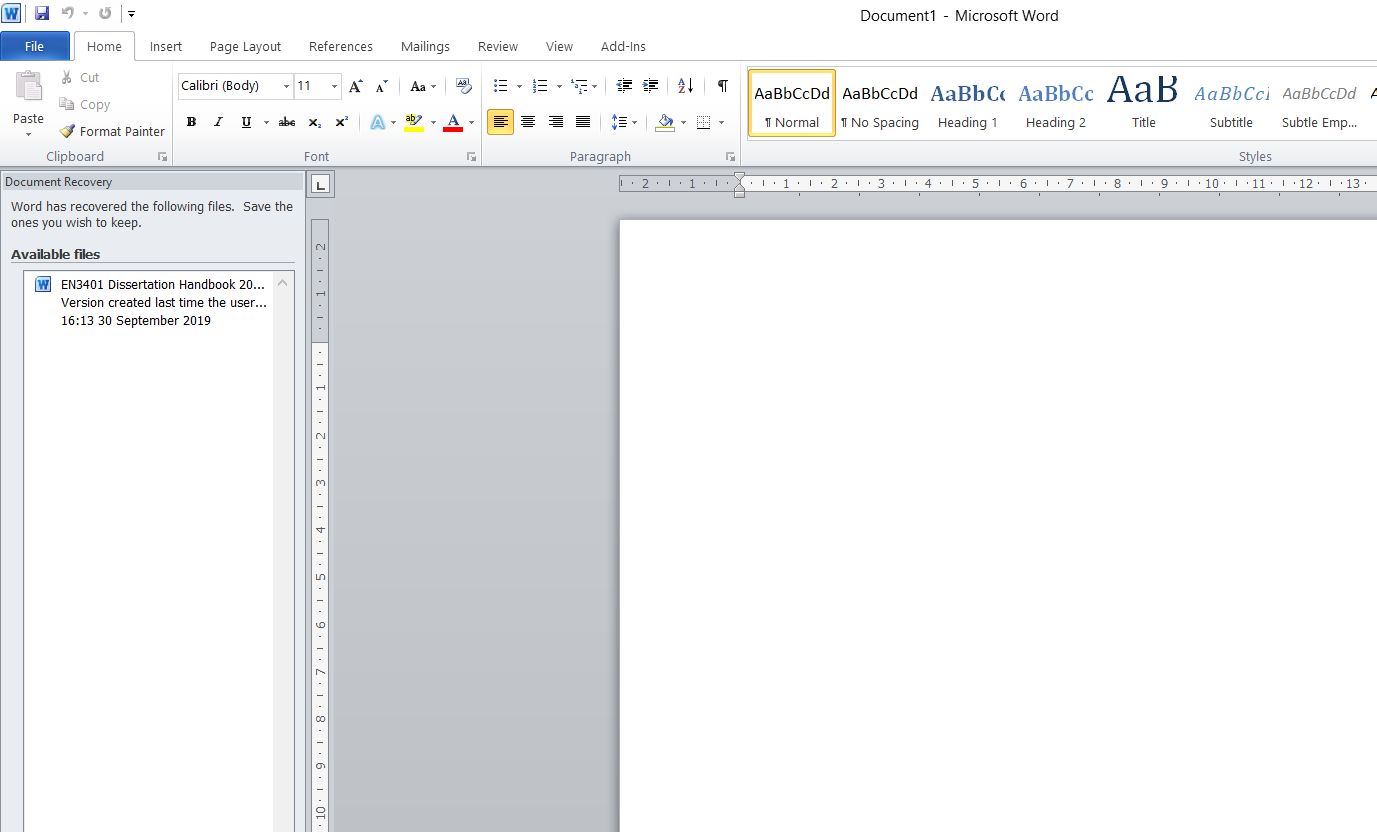Select Justify alignment
The height and width of the screenshot is (832, 1377).
[583, 122]
